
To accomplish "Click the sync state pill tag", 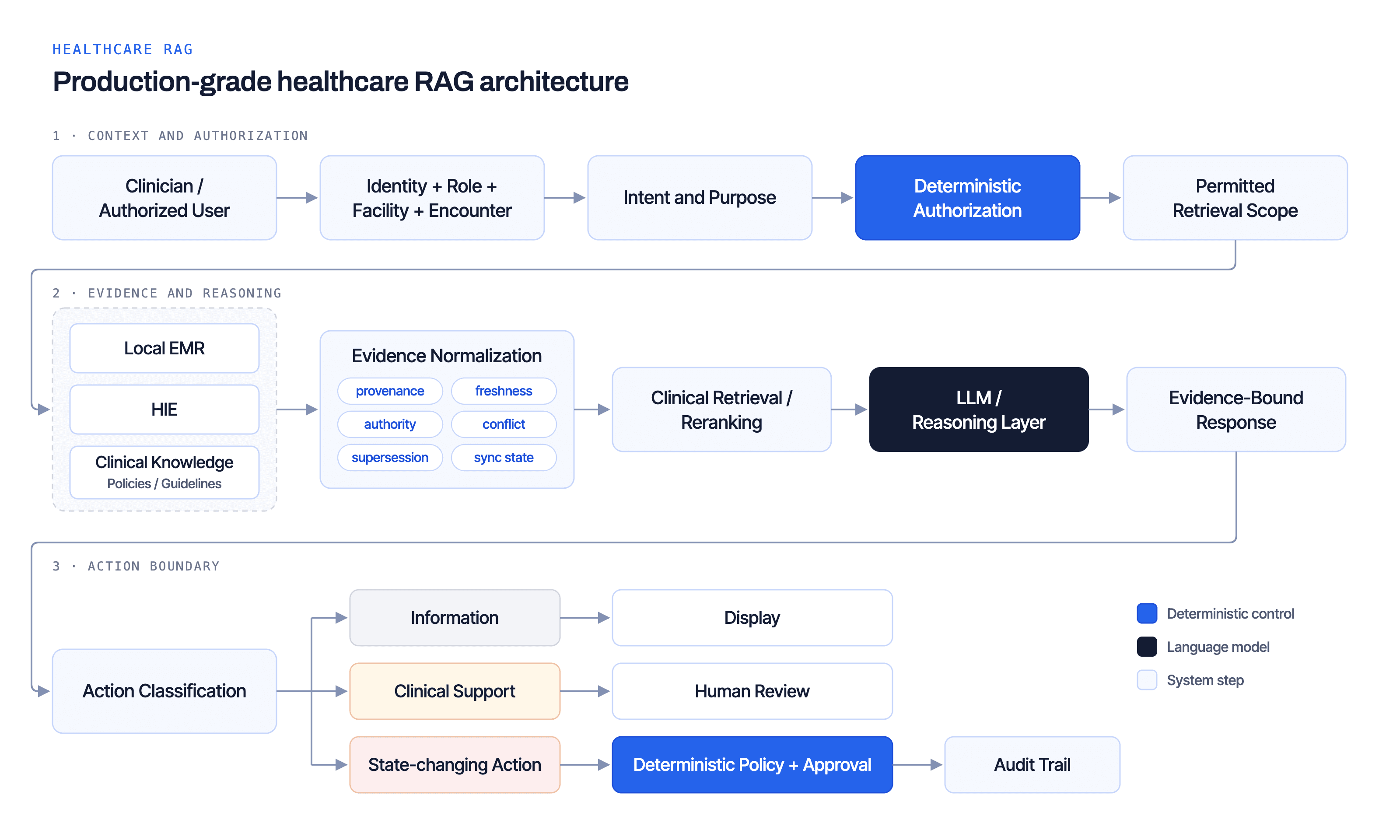I will [x=504, y=457].
